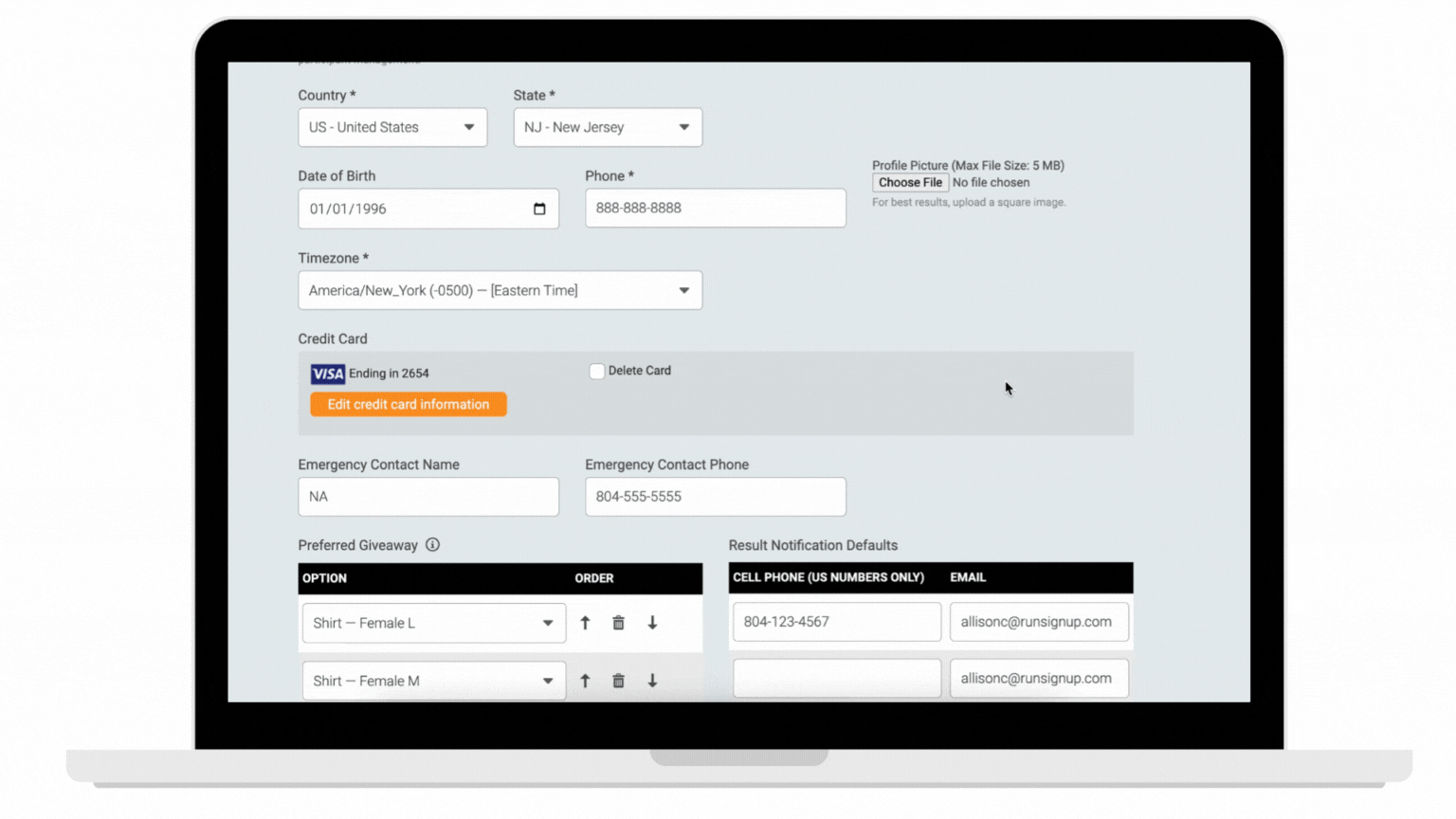Click the Emergency Contact Name field
This screenshot has width=1456, height=819.
click(x=428, y=497)
